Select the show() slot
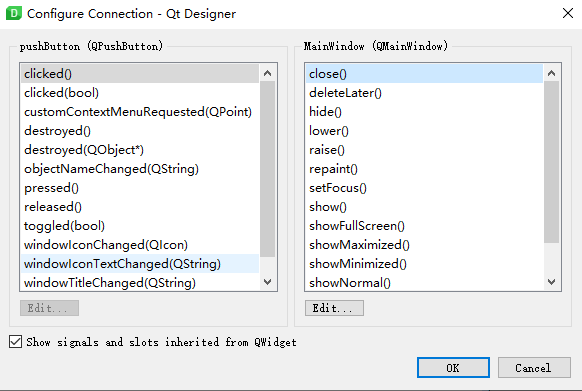 (424, 206)
